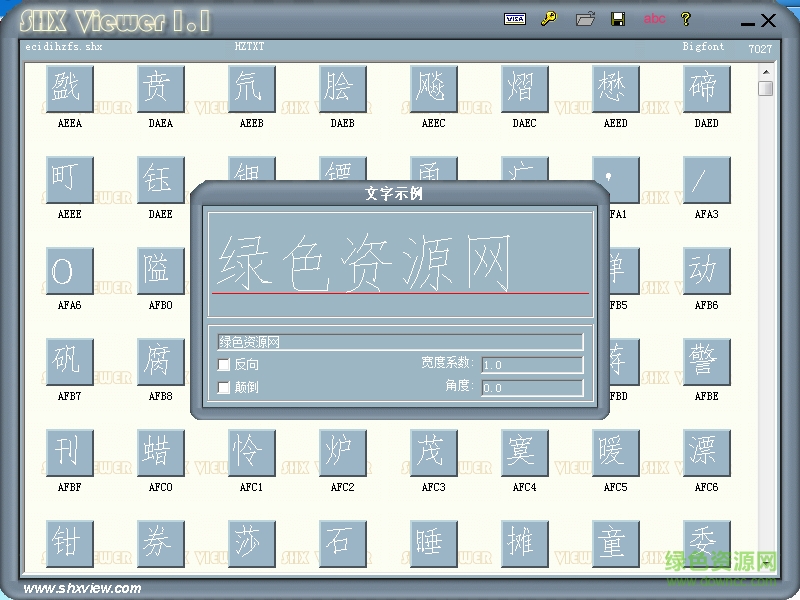The image size is (800, 600).
Task: Open help using the question mark icon
Action: point(687,19)
